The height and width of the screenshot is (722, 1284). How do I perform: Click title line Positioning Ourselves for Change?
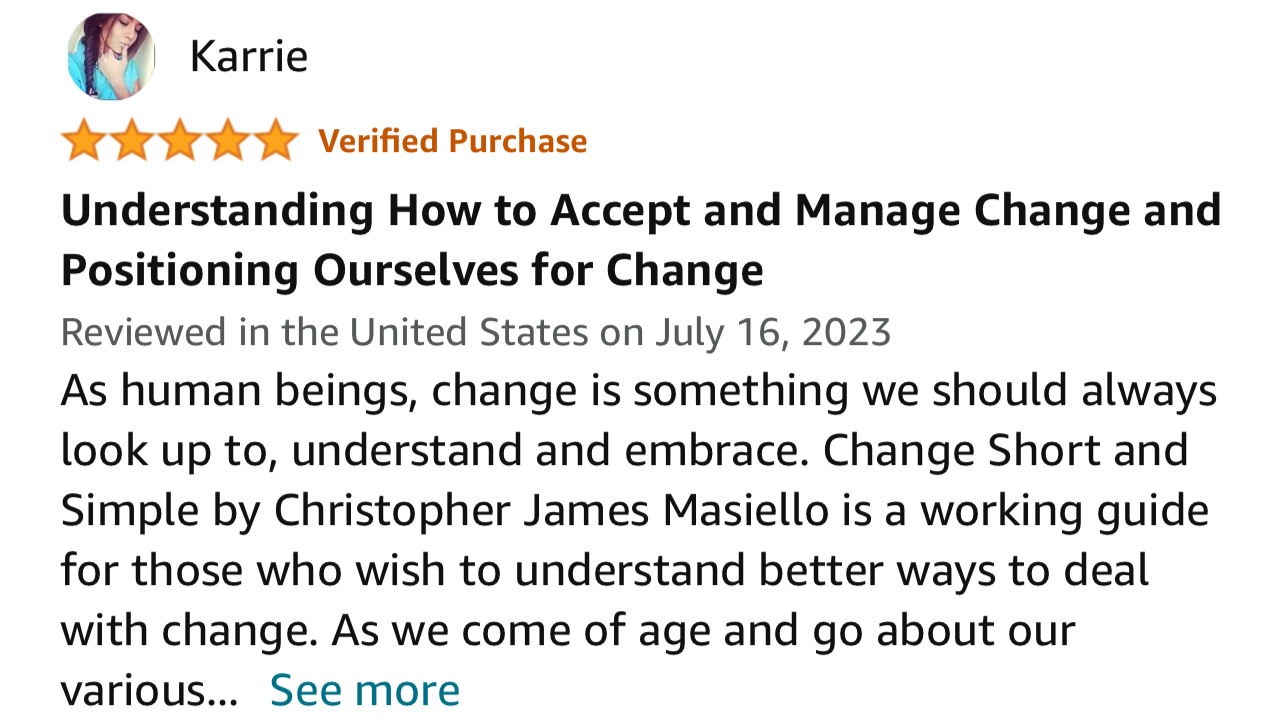pos(412,270)
